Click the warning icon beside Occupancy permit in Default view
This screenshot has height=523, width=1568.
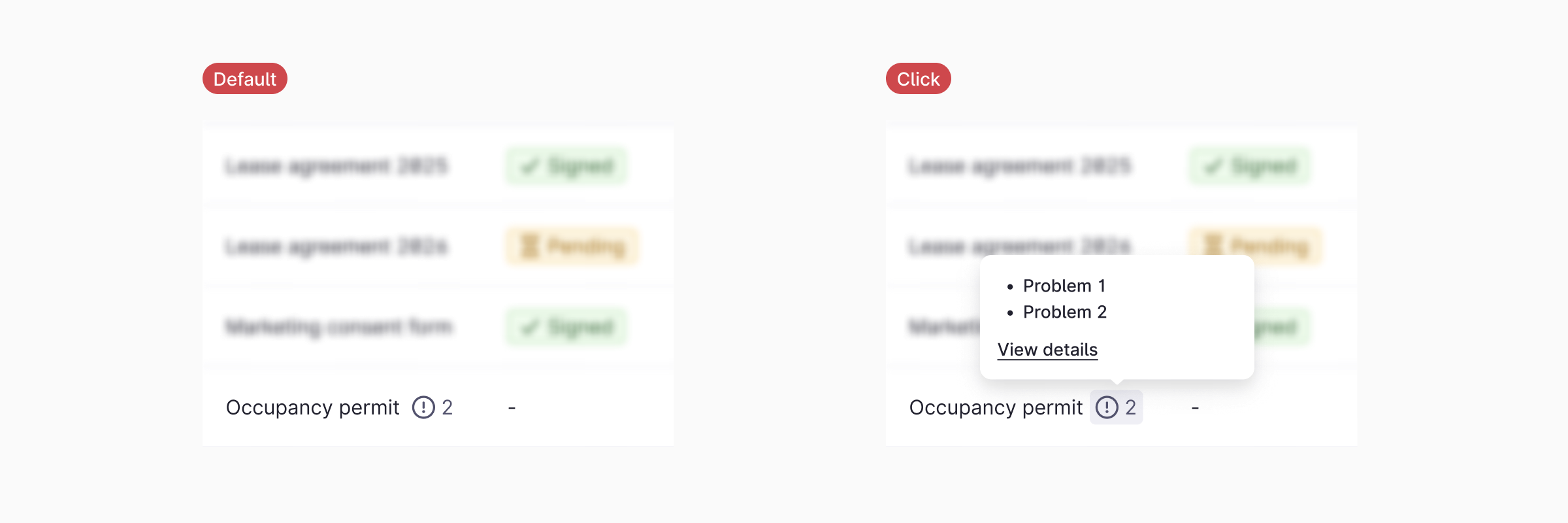tap(423, 407)
